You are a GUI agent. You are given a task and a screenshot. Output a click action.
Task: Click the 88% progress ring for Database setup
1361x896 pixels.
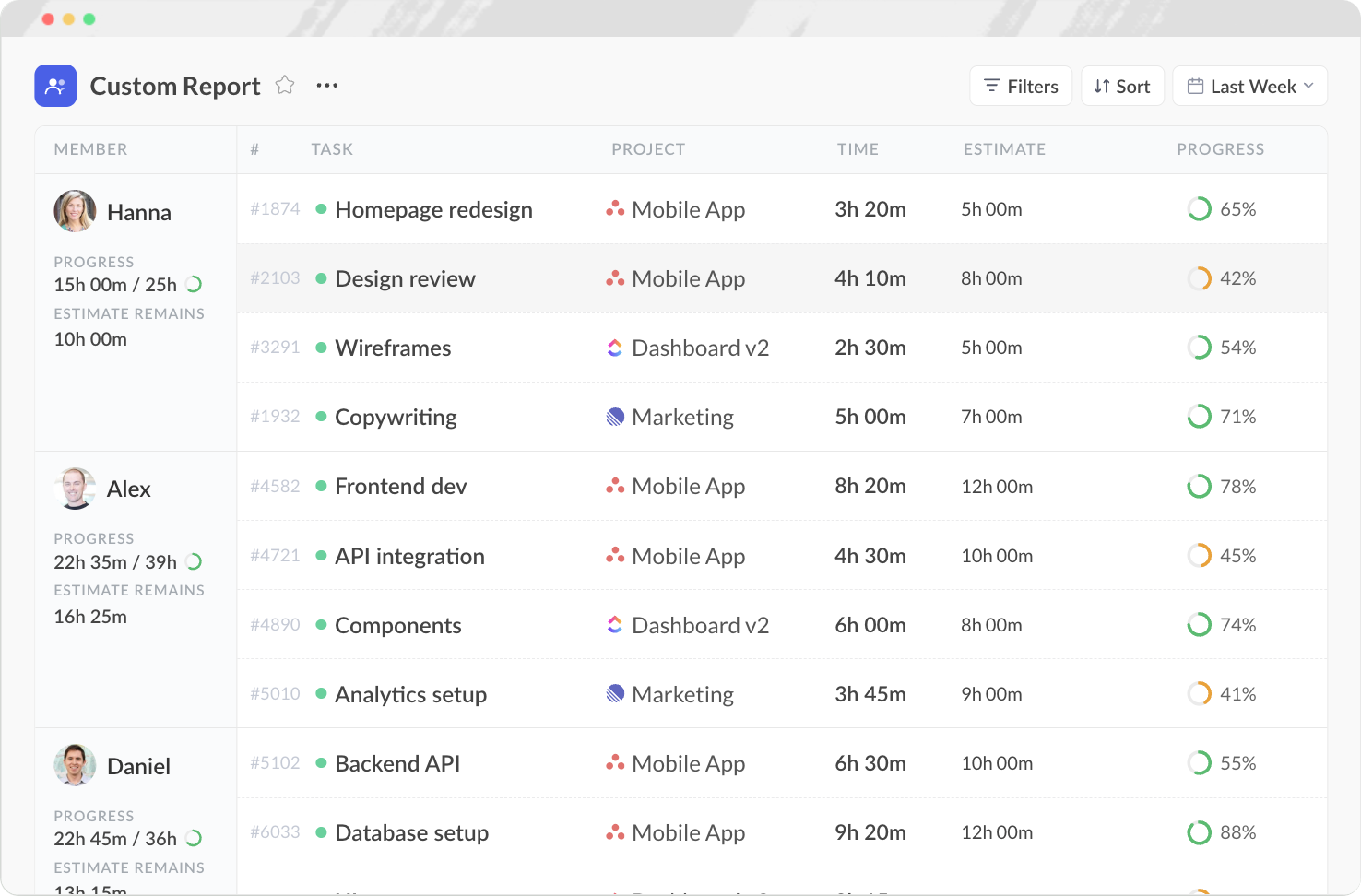point(1199,832)
